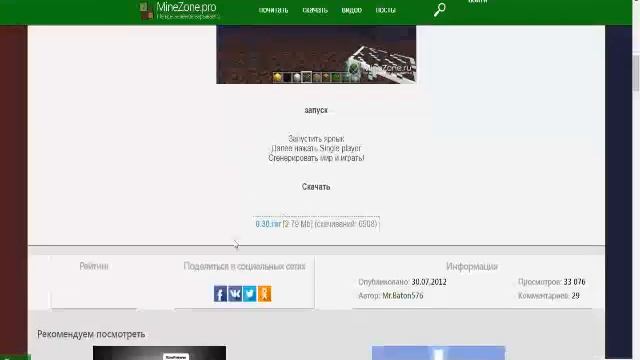The height and width of the screenshot is (360, 640).
Task: Click the Войти login link
Action: click(x=478, y=2)
